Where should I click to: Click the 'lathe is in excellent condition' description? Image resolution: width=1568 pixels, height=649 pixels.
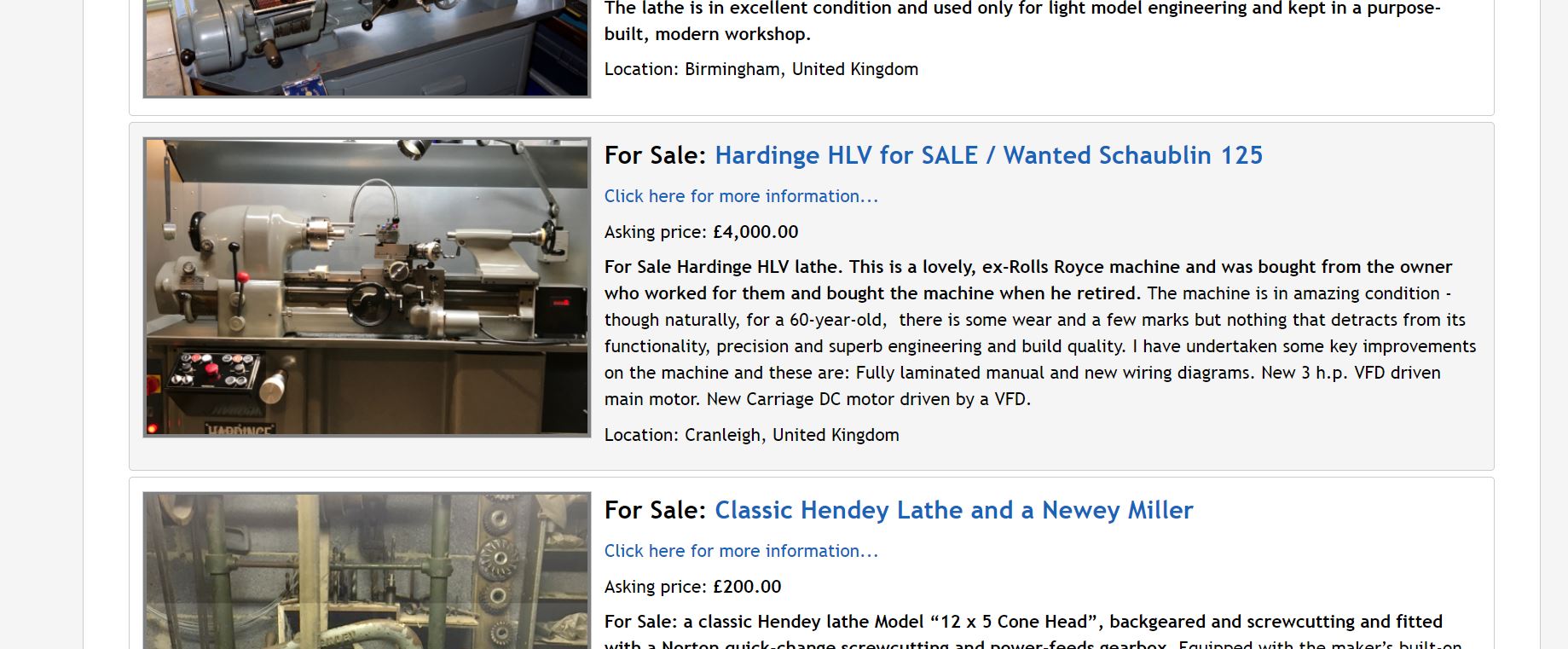pos(1022,21)
